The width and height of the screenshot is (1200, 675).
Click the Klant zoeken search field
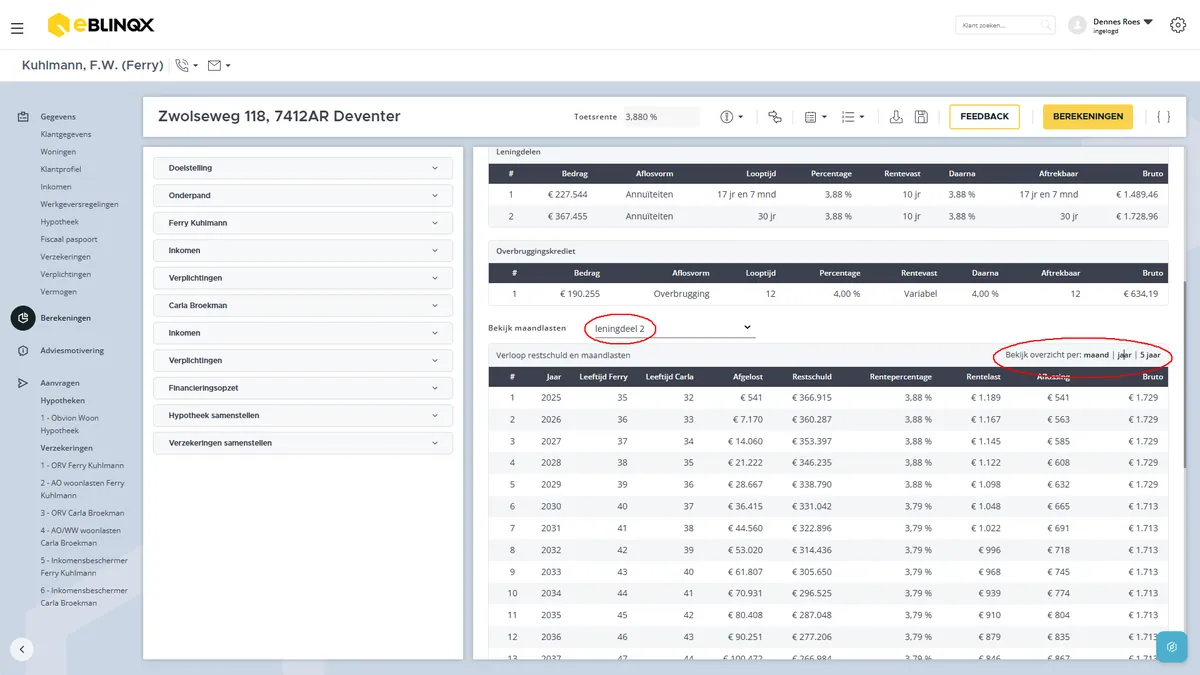[x=1005, y=25]
